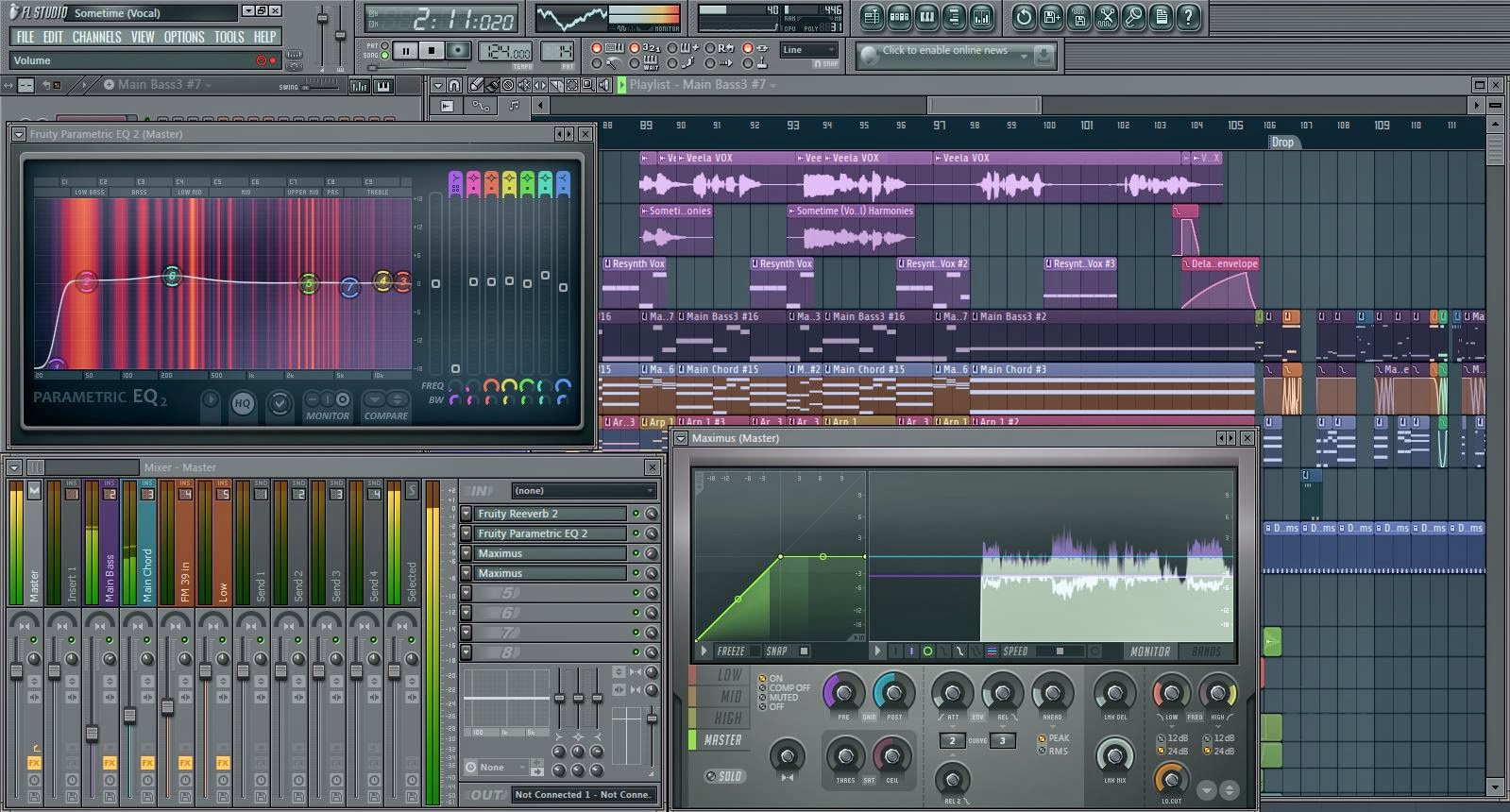Image resolution: width=1510 pixels, height=812 pixels.
Task: Select the playlist tool with the circular icon
Action: click(508, 85)
